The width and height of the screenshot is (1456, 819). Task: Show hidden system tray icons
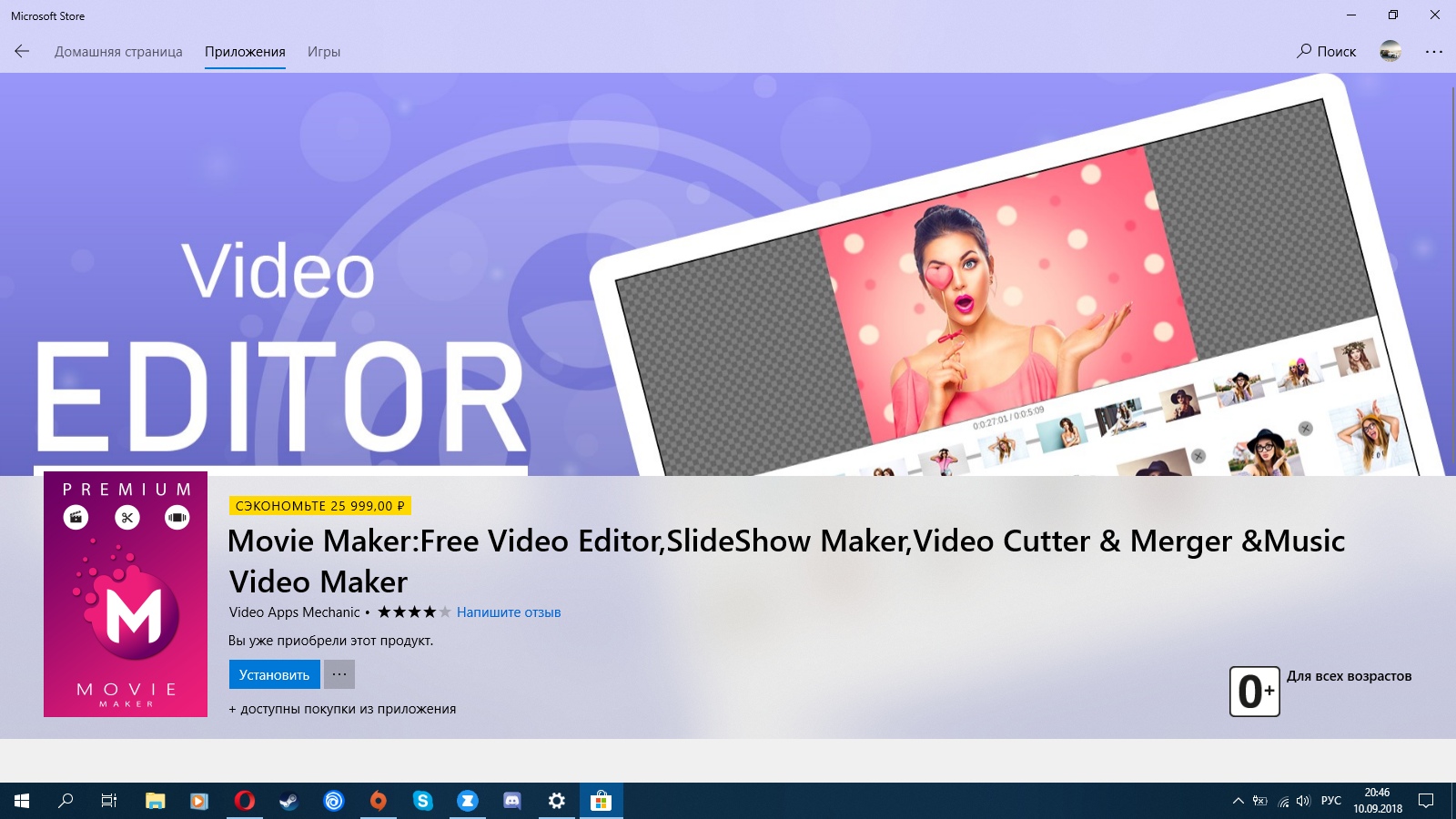1238,801
